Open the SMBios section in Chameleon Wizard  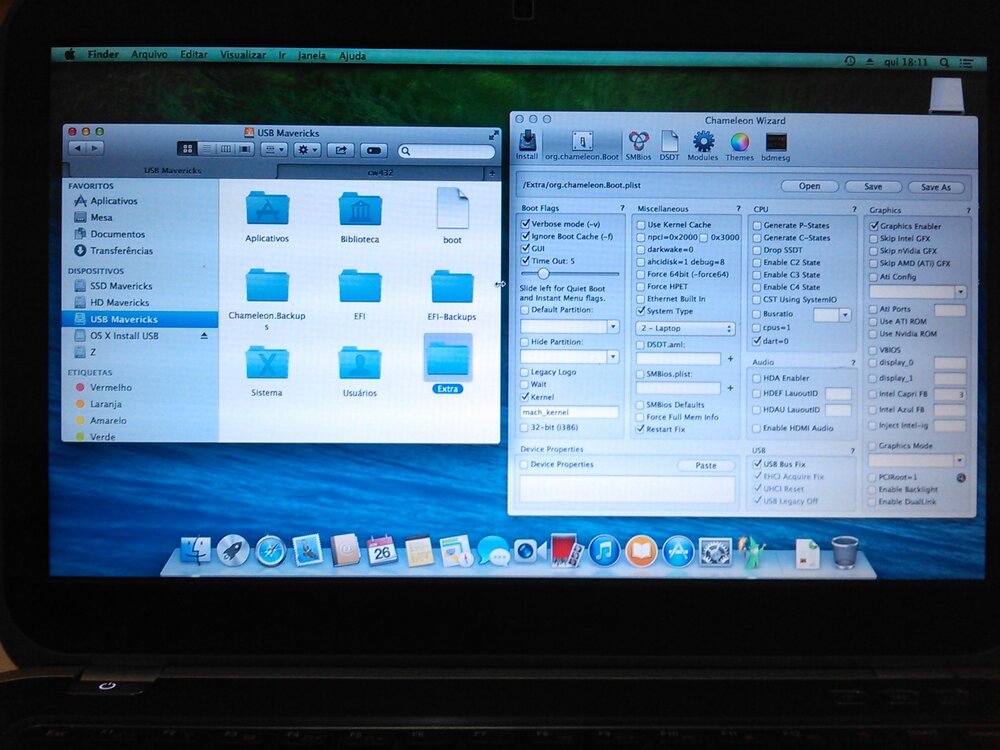tap(638, 144)
